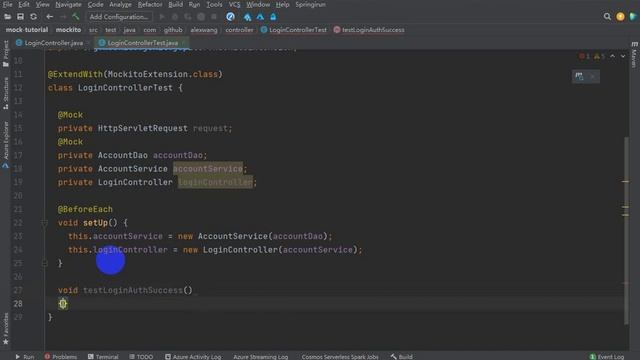This screenshot has width=640, height=360.
Task: Click the Stop square icon in toolbar
Action: pos(214,17)
